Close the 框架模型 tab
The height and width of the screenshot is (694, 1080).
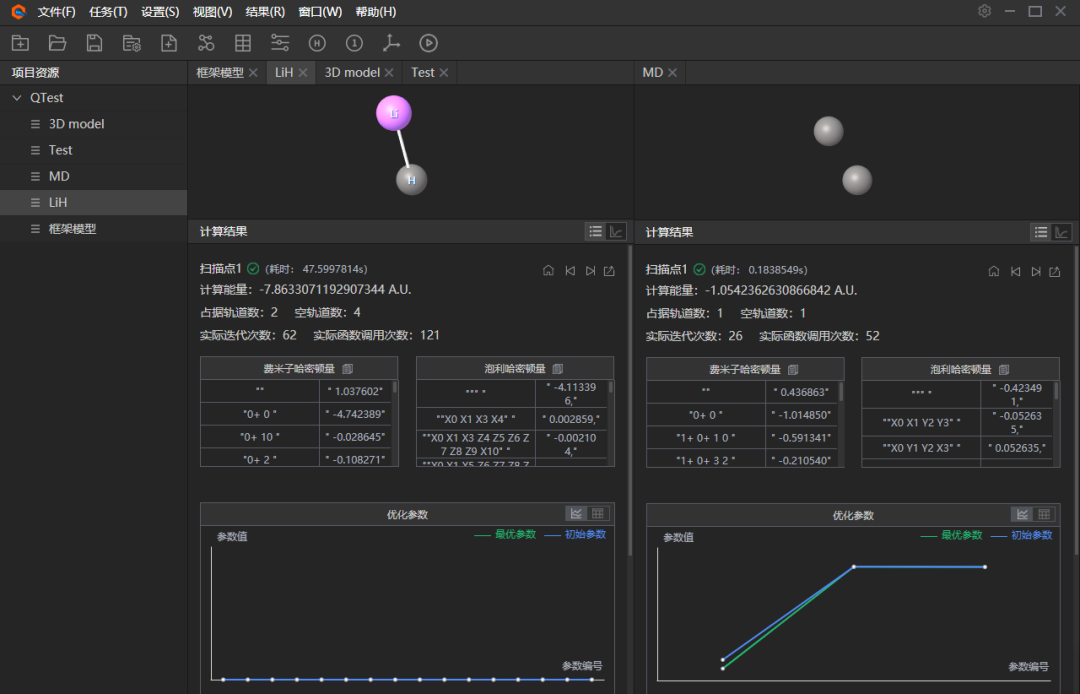[253, 72]
